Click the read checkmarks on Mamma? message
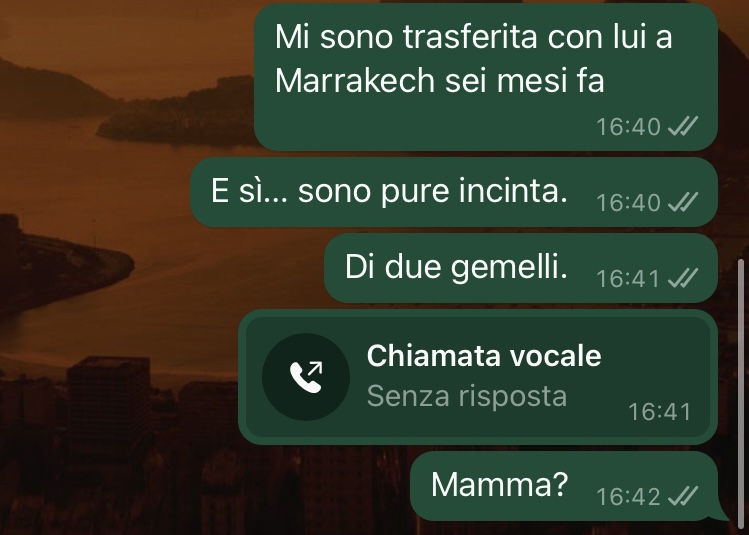The width and height of the screenshot is (749, 535). (683, 496)
